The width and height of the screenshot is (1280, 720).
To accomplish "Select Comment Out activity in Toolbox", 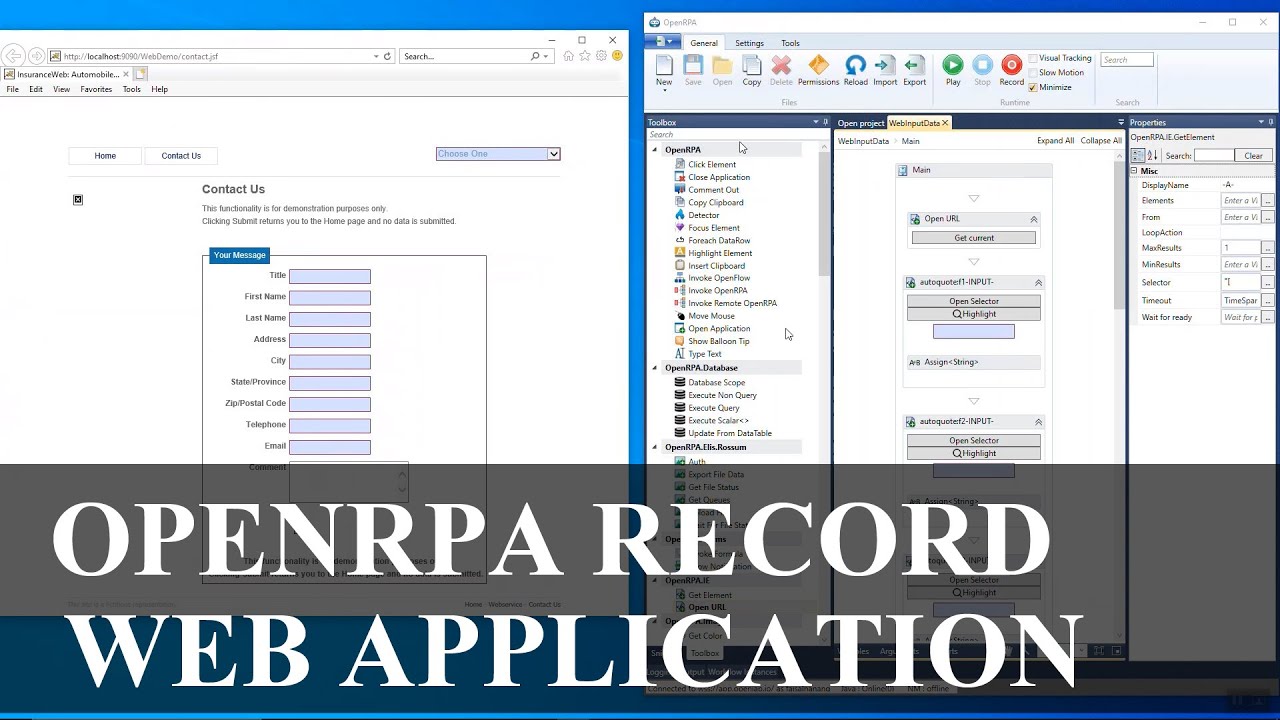I will click(x=713, y=190).
